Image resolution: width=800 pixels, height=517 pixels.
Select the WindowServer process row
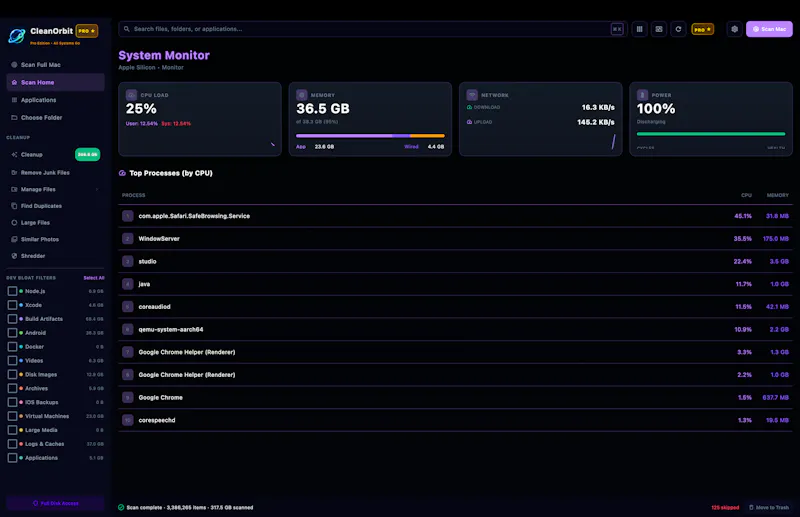pos(455,239)
